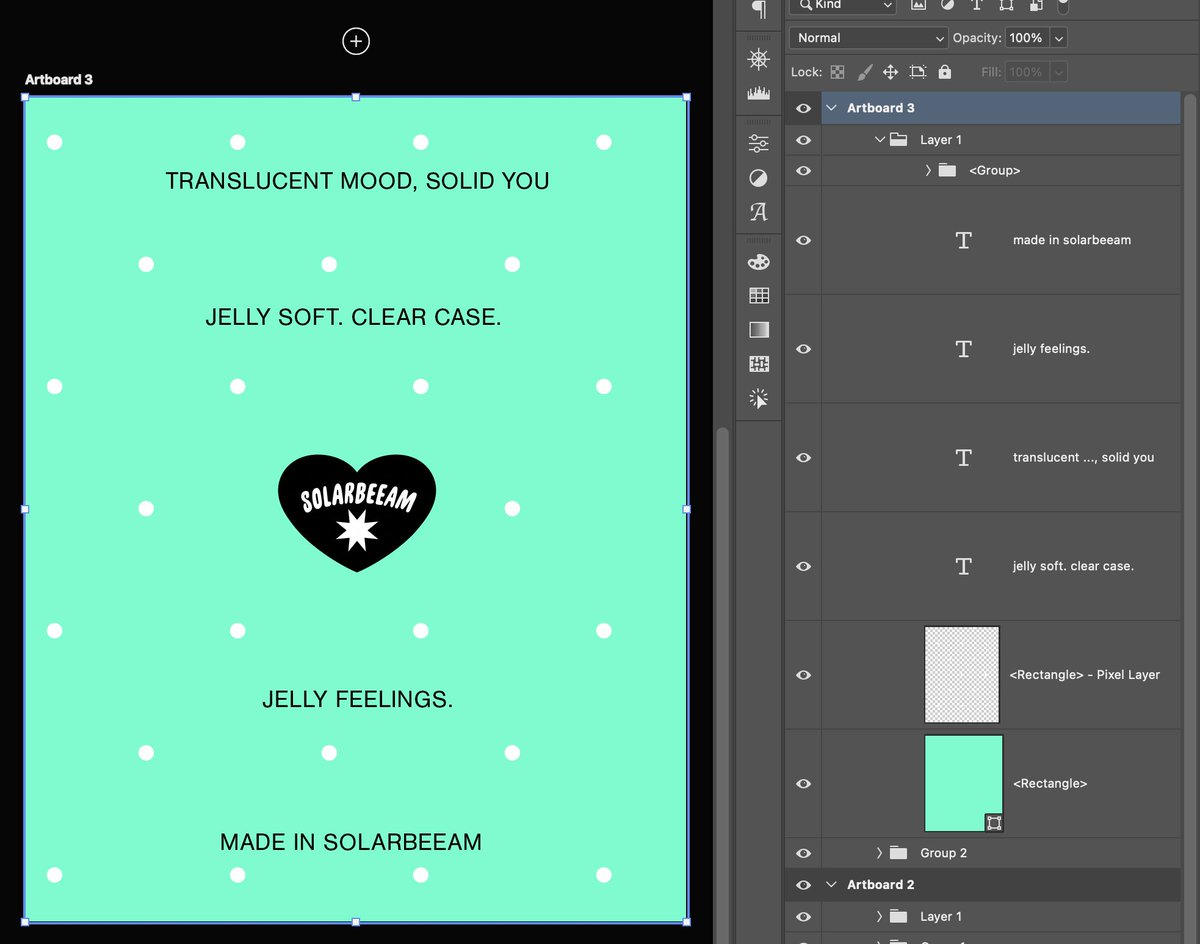Hide the 'translucent ..., solid you' layer

pyautogui.click(x=803, y=457)
